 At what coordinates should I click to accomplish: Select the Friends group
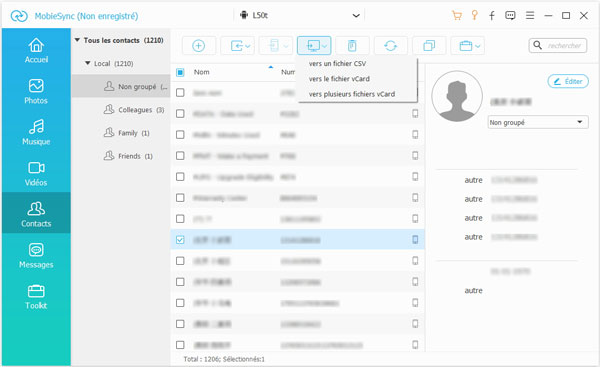[121, 156]
